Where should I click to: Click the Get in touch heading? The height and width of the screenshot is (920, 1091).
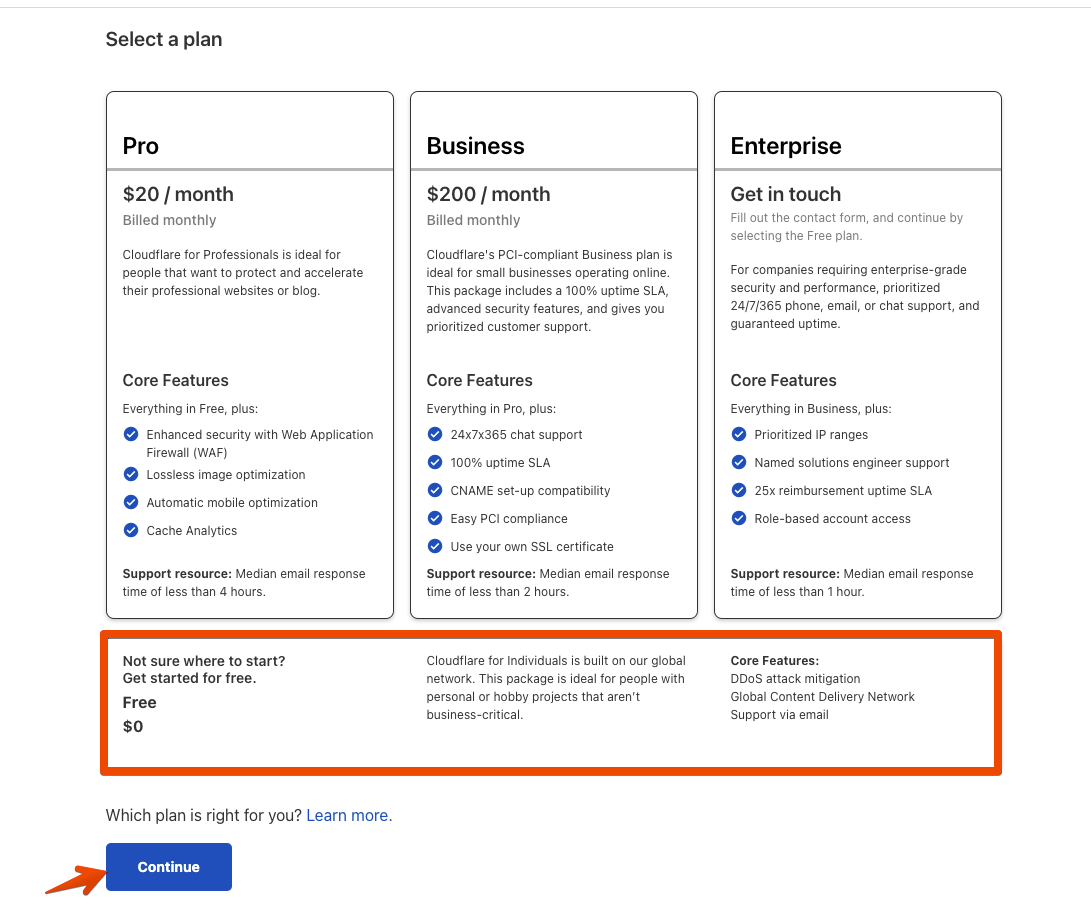tap(786, 194)
